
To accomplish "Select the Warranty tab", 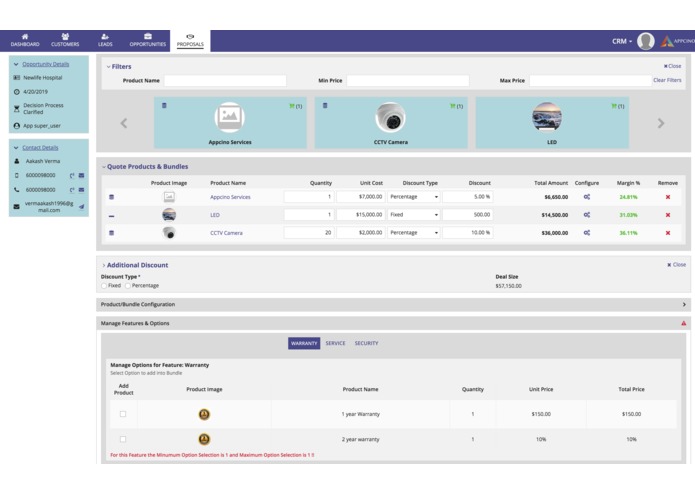I will click(x=304, y=343).
